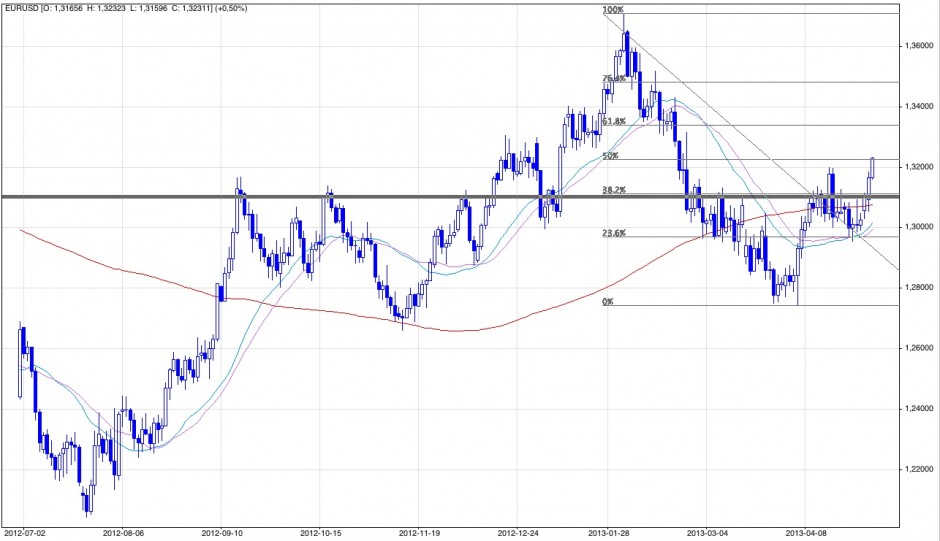940x541 pixels.
Task: Click the 50% Fibonacci level label
Action: point(610,156)
